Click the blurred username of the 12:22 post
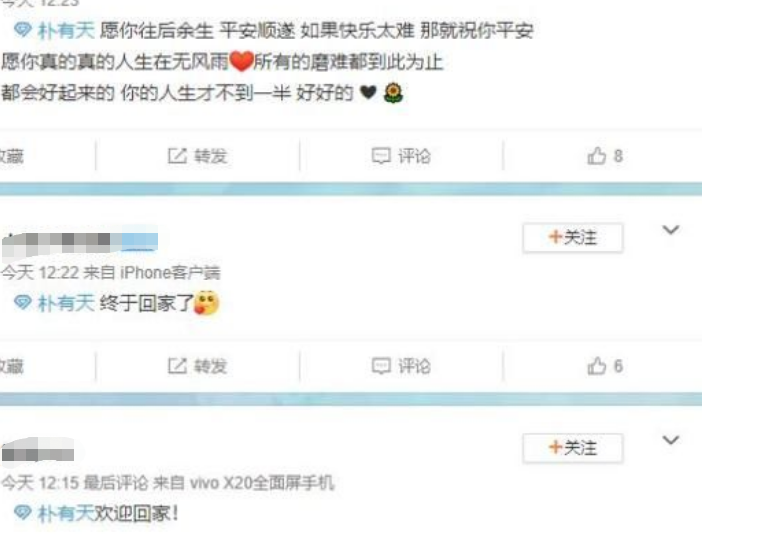The image size is (760, 542). [x=80, y=243]
